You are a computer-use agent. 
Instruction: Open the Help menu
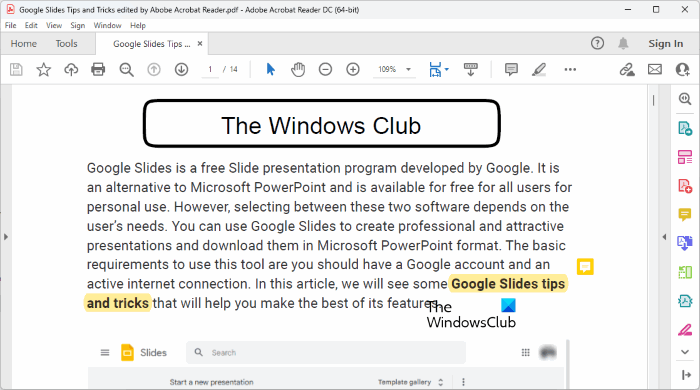point(138,25)
